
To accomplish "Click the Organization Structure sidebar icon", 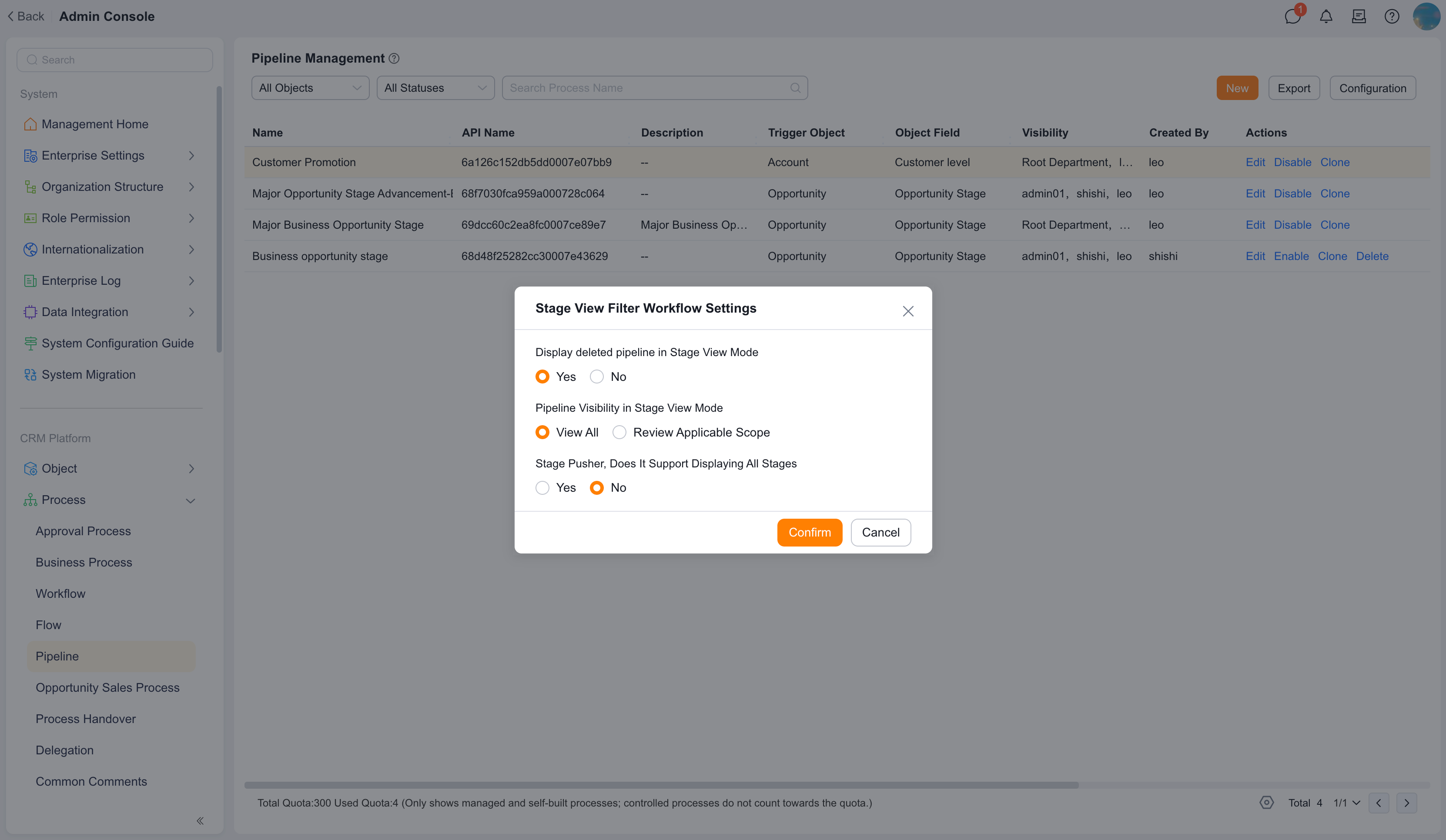I will pyautogui.click(x=30, y=187).
